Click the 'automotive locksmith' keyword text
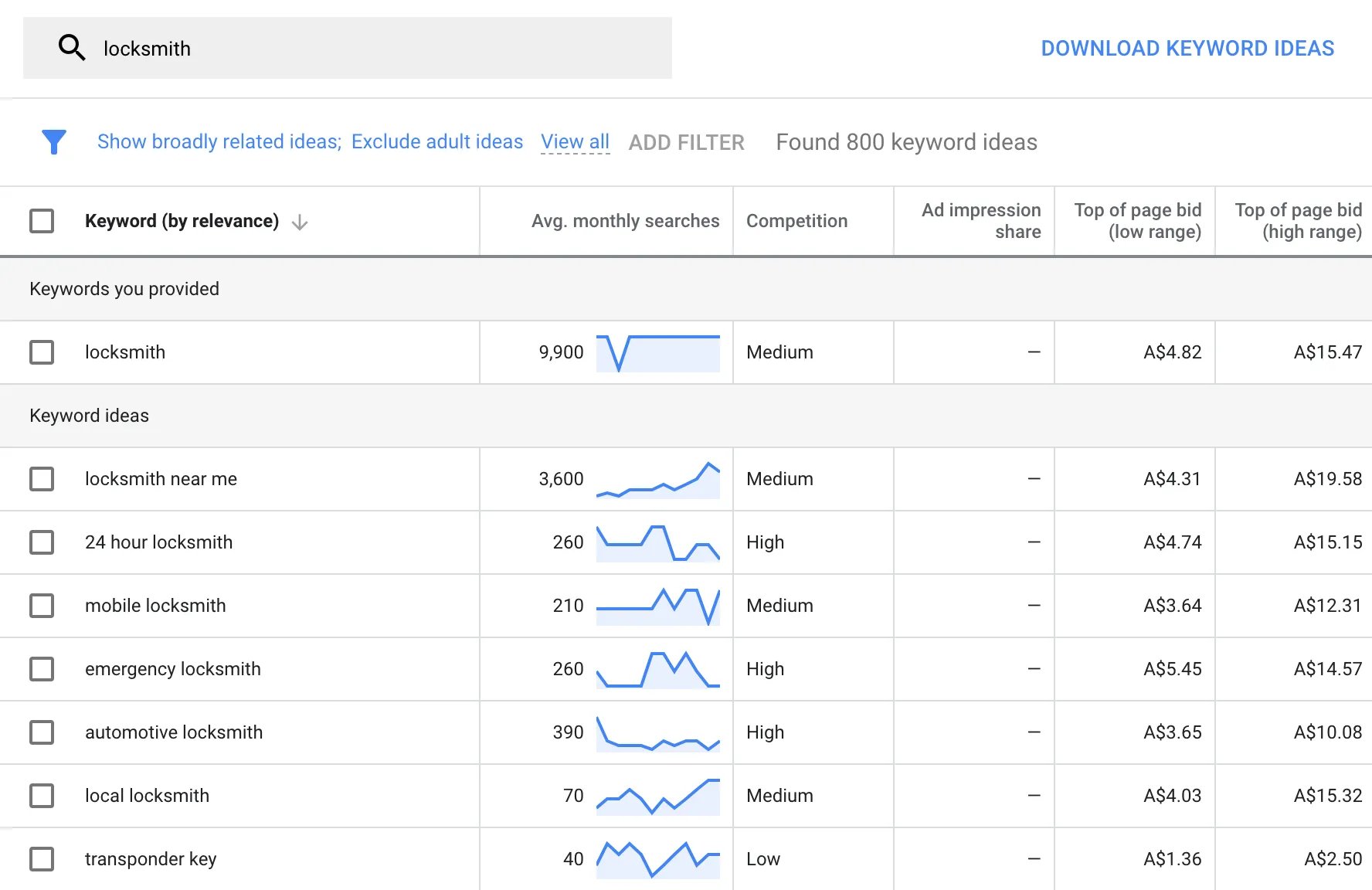This screenshot has width=1372, height=890. (174, 732)
